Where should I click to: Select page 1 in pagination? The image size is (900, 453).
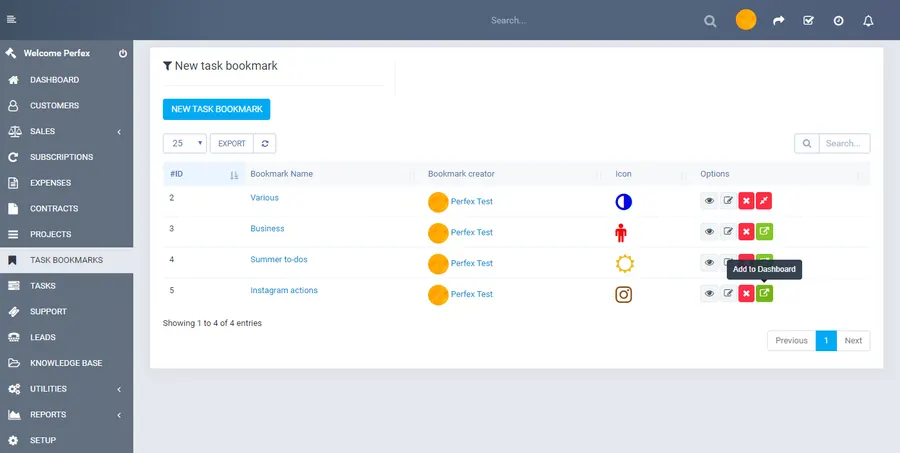coord(826,340)
